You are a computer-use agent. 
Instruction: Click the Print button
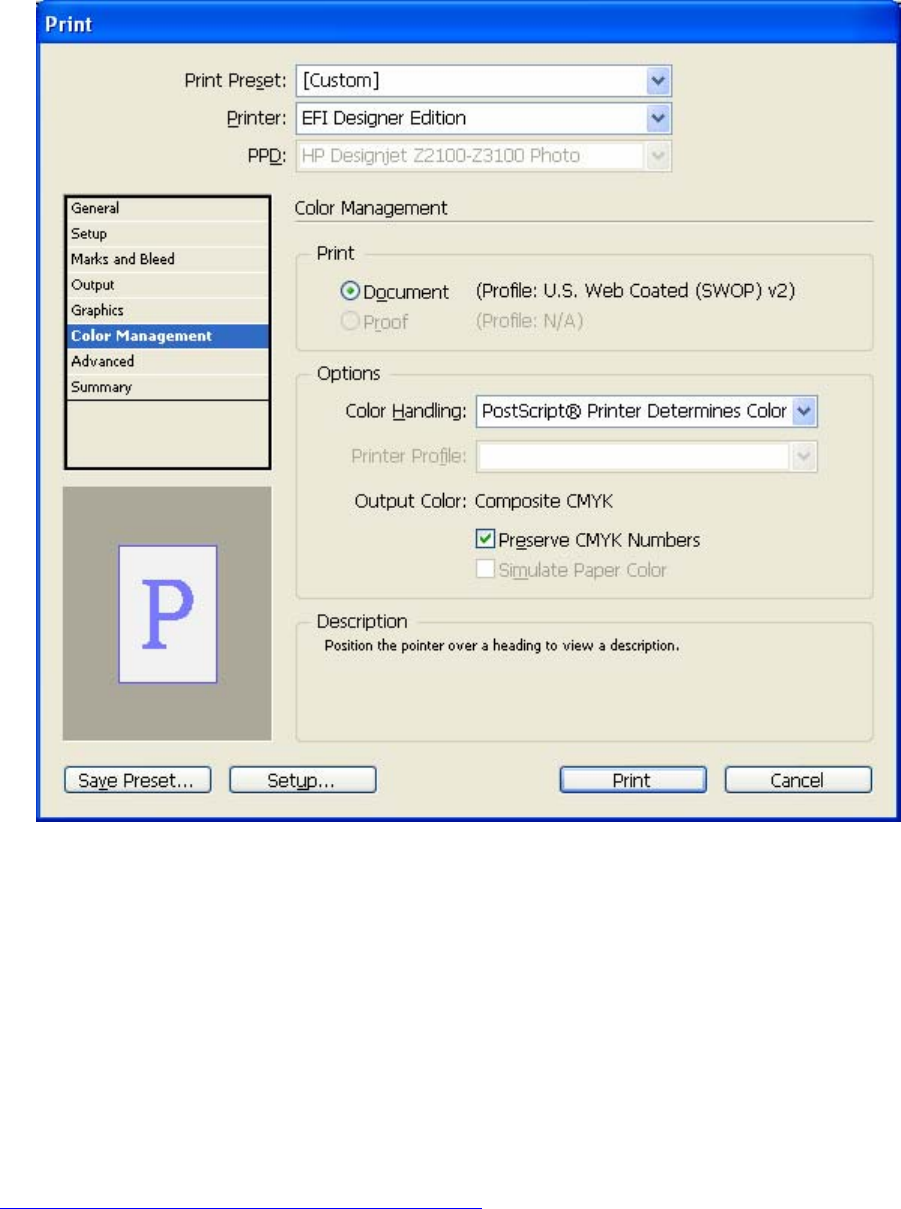[633, 780]
